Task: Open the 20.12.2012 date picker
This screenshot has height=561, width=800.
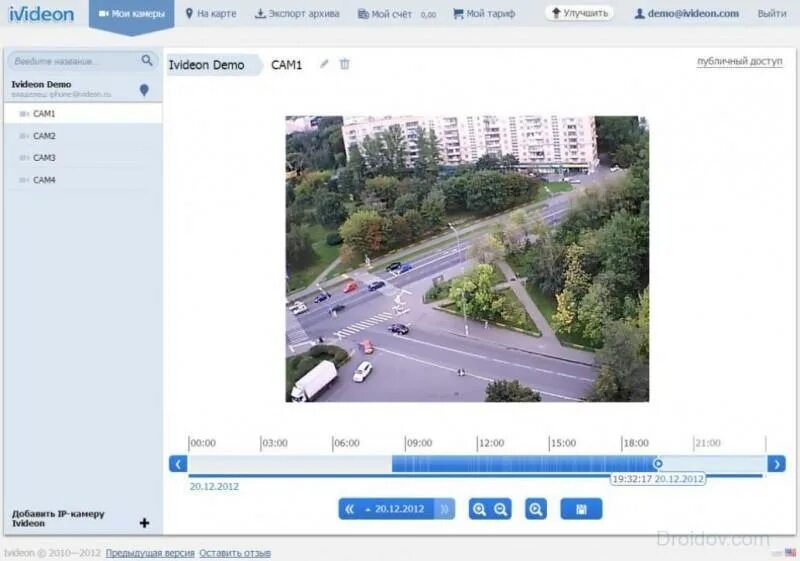Action: tap(395, 509)
